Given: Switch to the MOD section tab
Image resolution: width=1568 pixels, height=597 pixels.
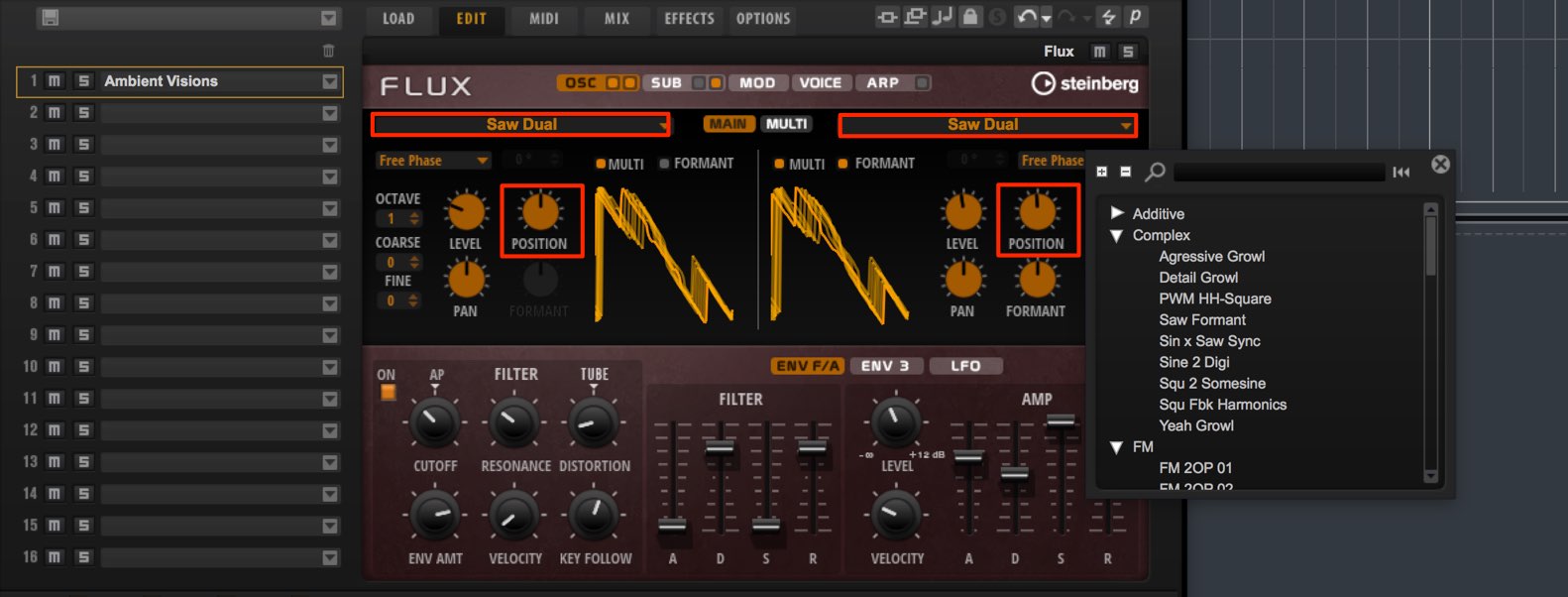Looking at the screenshot, I should pyautogui.click(x=757, y=83).
